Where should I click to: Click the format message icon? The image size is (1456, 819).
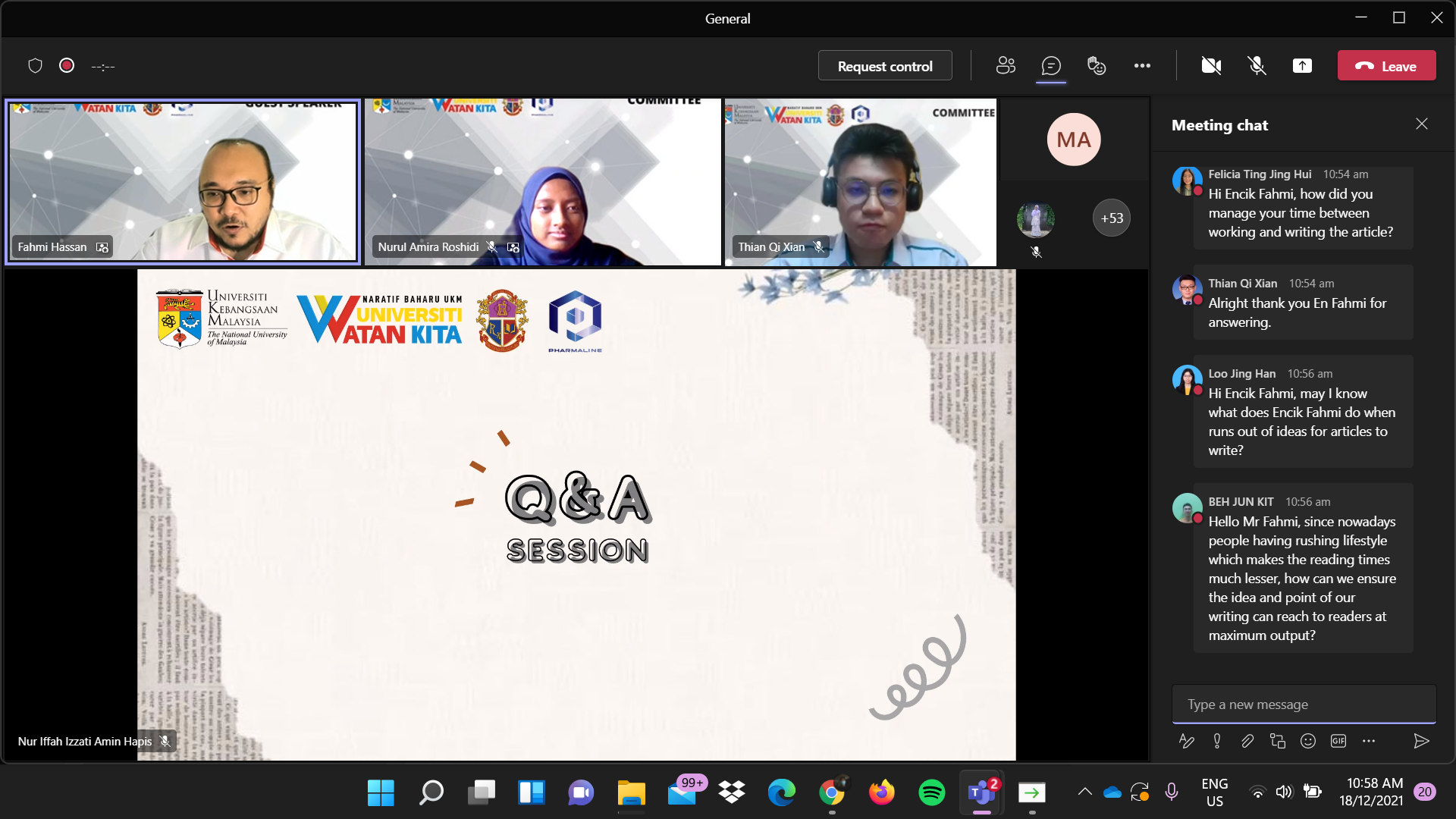(1187, 741)
